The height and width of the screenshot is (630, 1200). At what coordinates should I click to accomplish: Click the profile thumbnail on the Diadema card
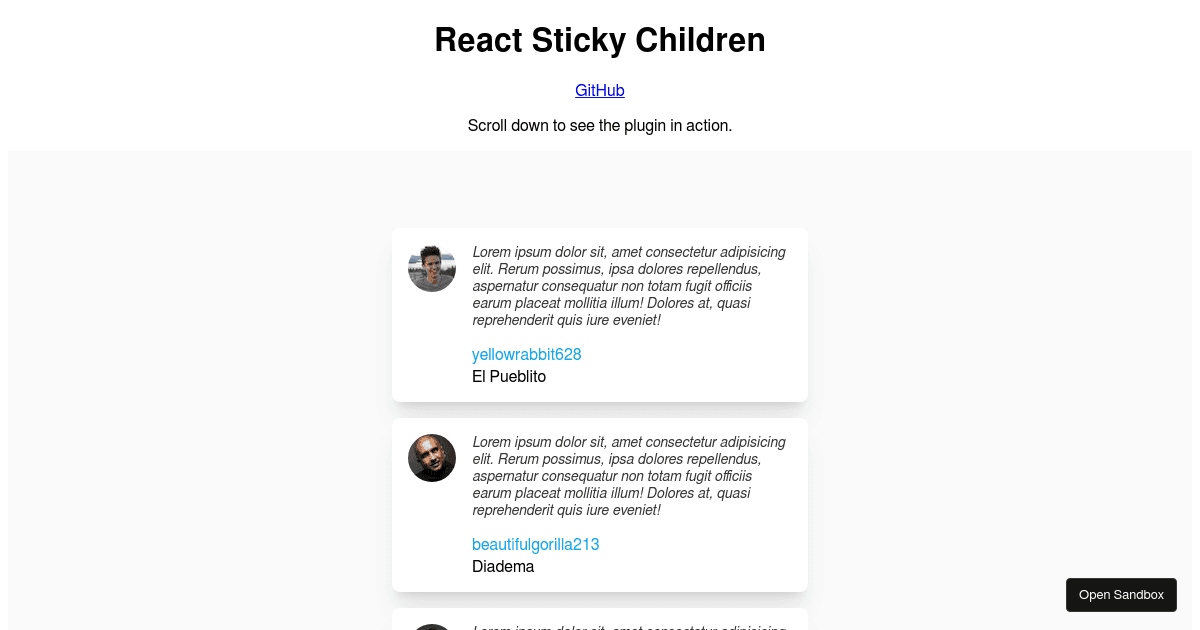(x=431, y=457)
